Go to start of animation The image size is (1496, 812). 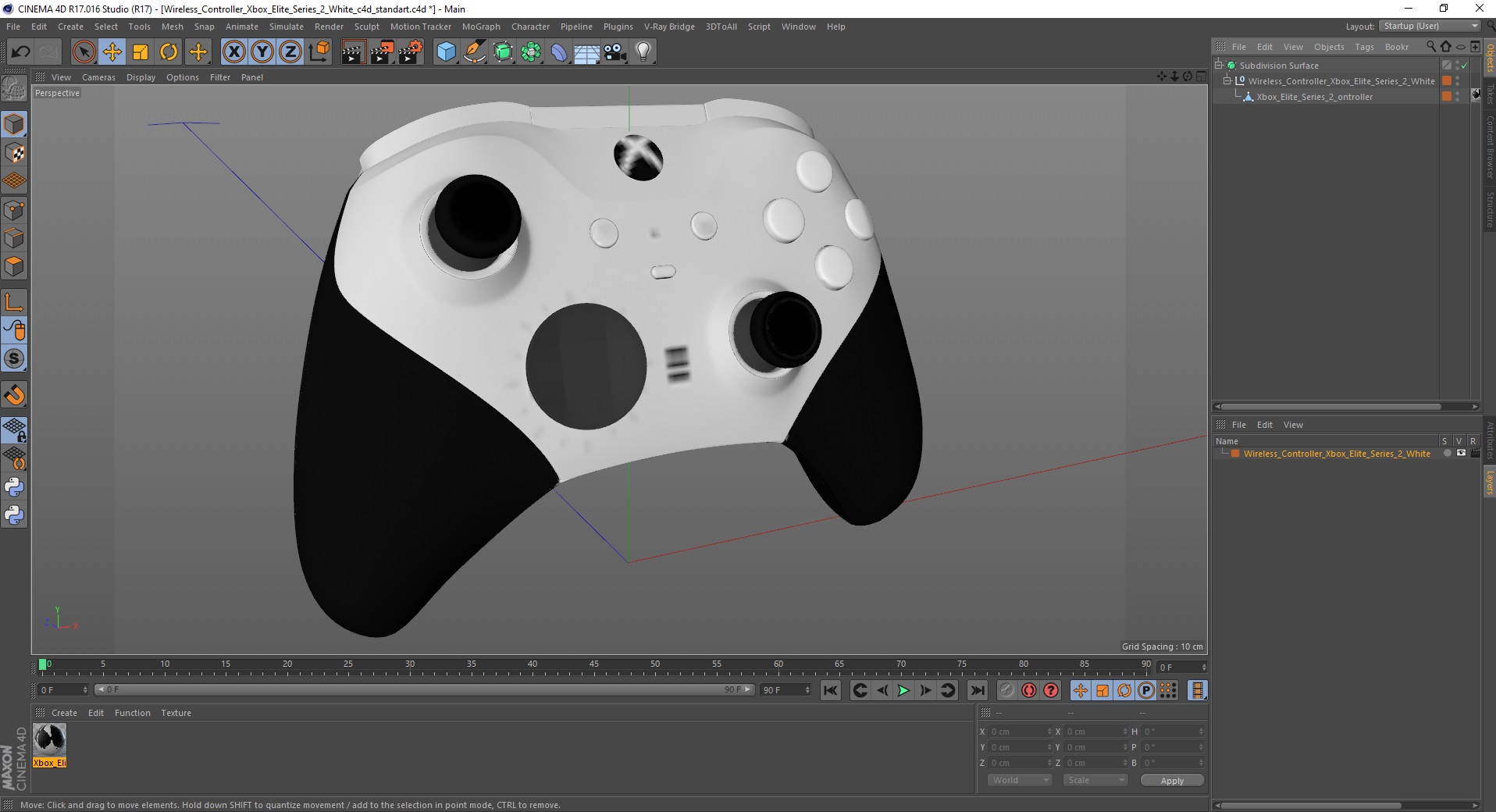click(x=831, y=690)
